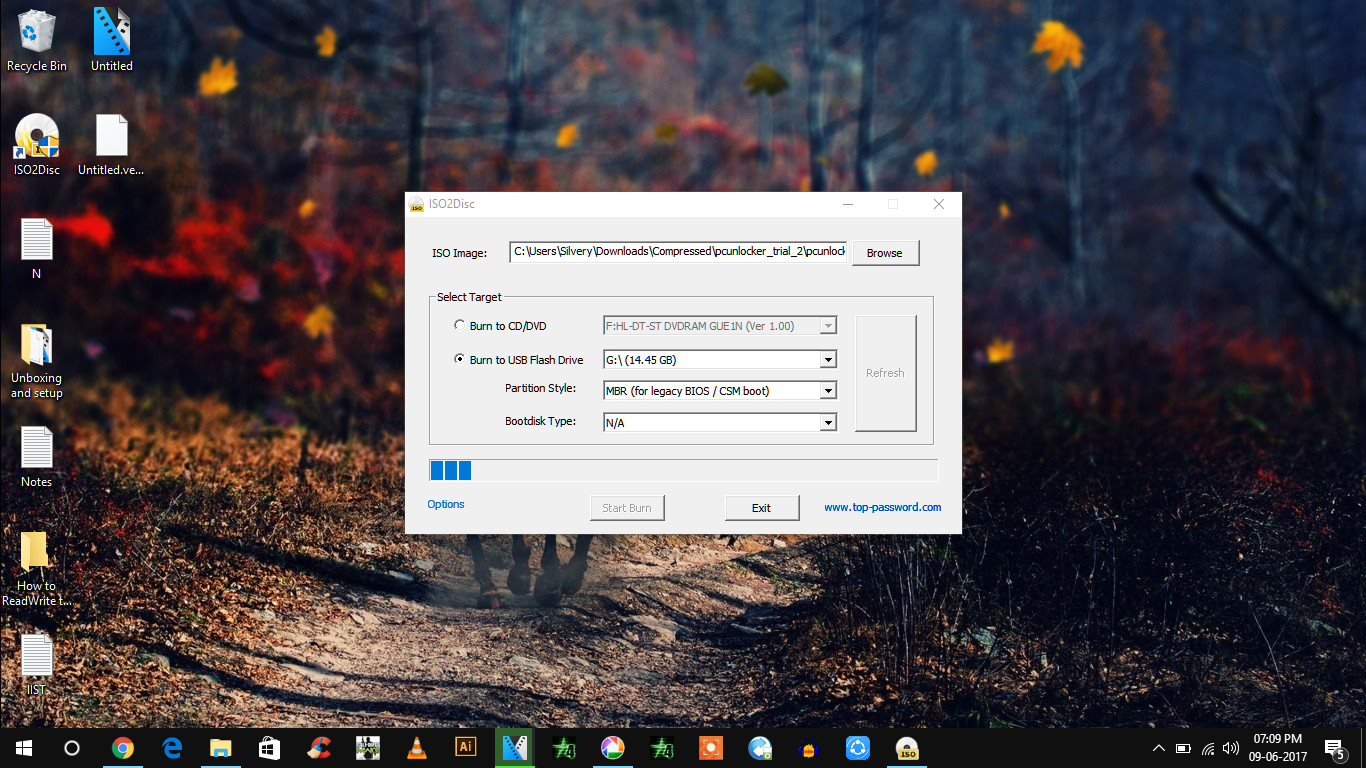Open the Recycle Bin desktop icon
The height and width of the screenshot is (768, 1366).
37,40
